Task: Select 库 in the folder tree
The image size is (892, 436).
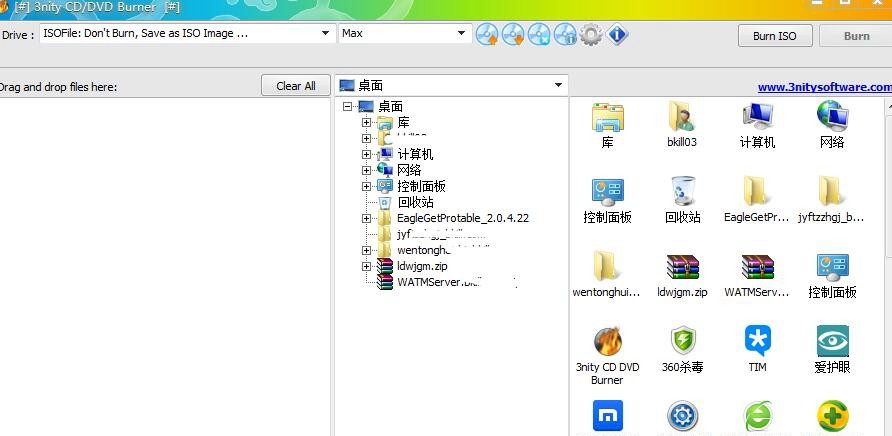Action: pos(403,122)
